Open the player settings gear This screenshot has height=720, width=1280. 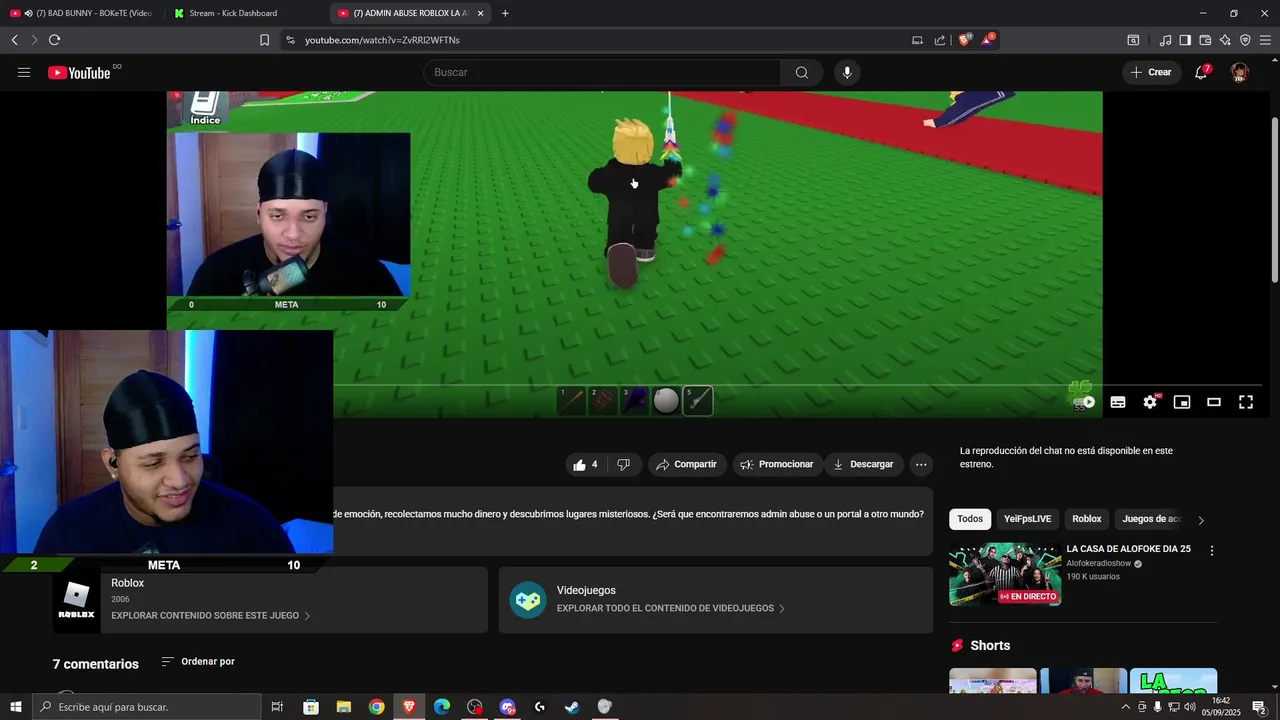click(x=1150, y=402)
